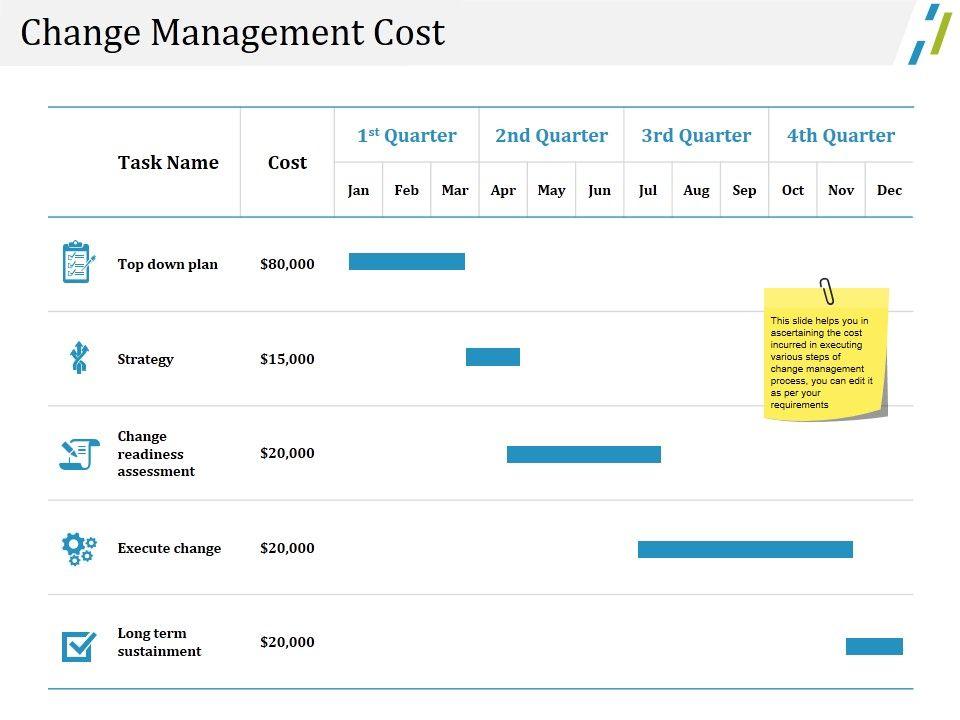Select the Task Name column header
The width and height of the screenshot is (960, 720).
tap(168, 162)
